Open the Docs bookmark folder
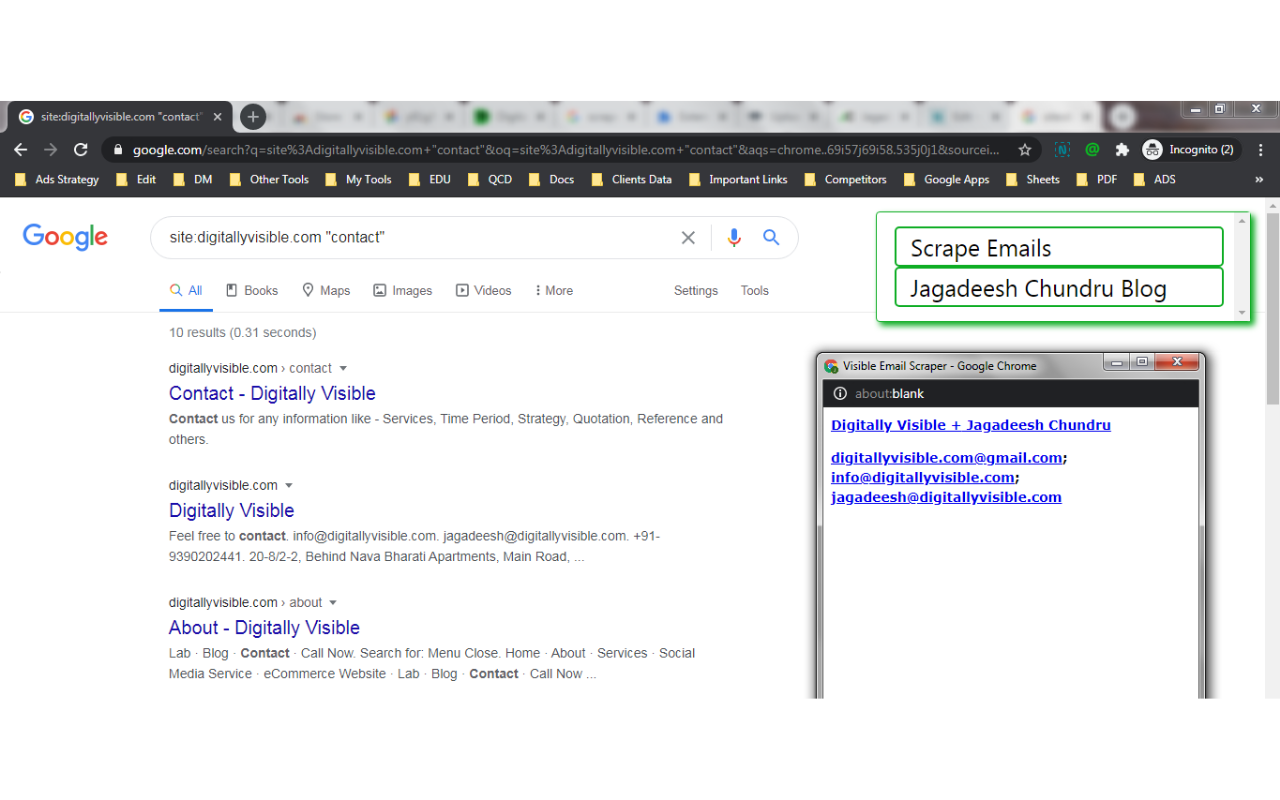This screenshot has width=1280, height=800. (552, 180)
